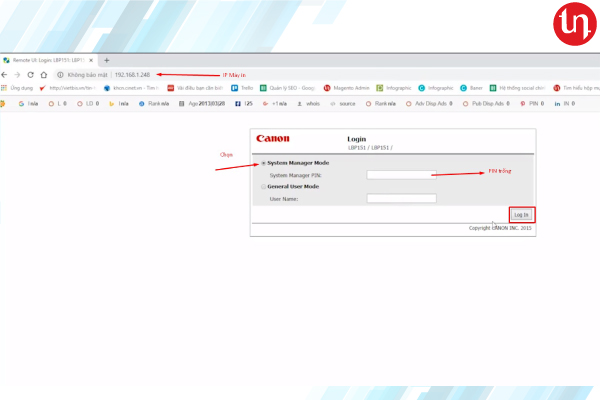Viewport: 600px width, 400px height.
Task: Click the first Rank n/a toolbar item
Action: 154,104
